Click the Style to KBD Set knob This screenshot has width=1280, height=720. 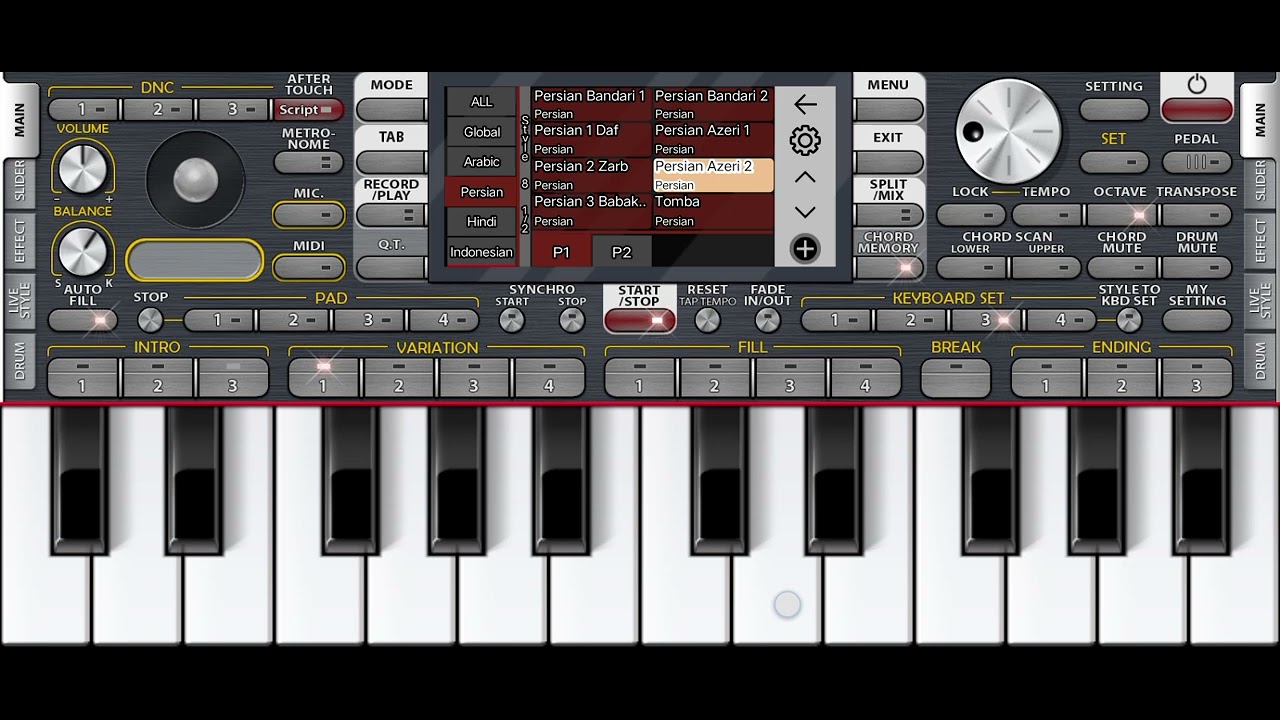coord(1129,320)
